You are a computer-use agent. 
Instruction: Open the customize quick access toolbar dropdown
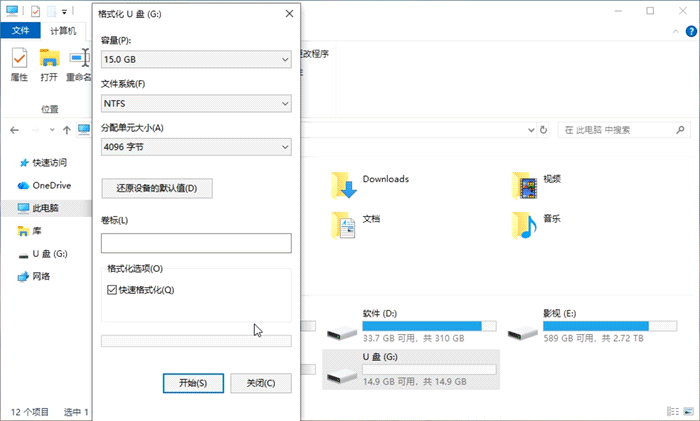[x=65, y=12]
